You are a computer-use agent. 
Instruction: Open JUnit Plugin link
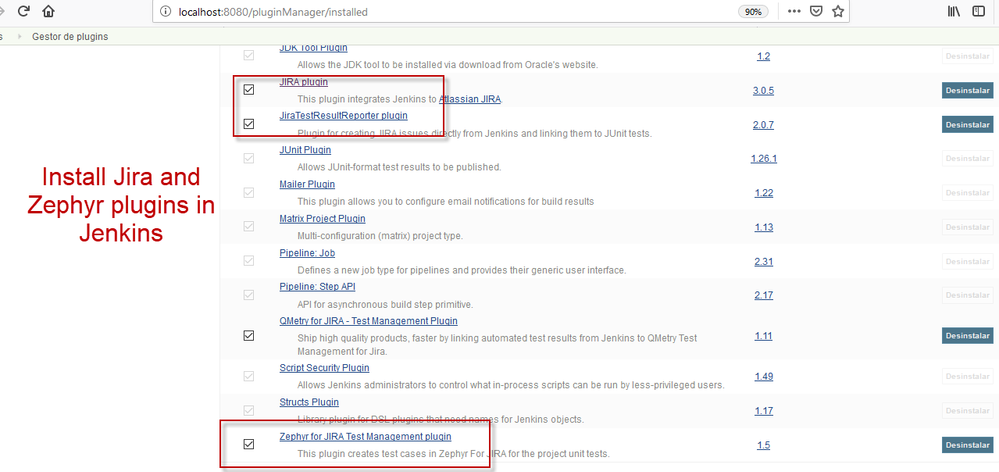[x=305, y=150]
